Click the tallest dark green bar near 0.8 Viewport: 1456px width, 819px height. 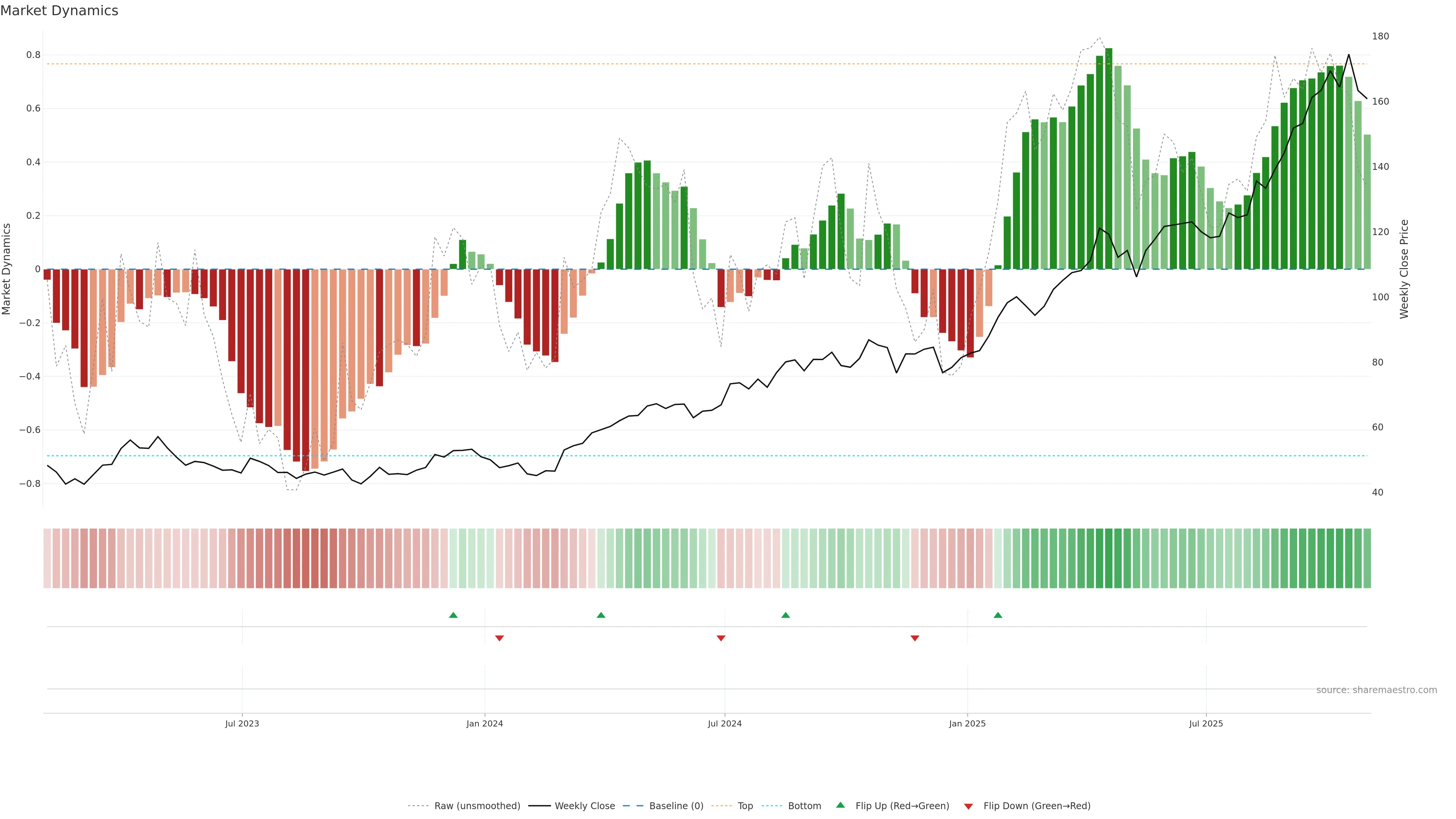(1108, 158)
